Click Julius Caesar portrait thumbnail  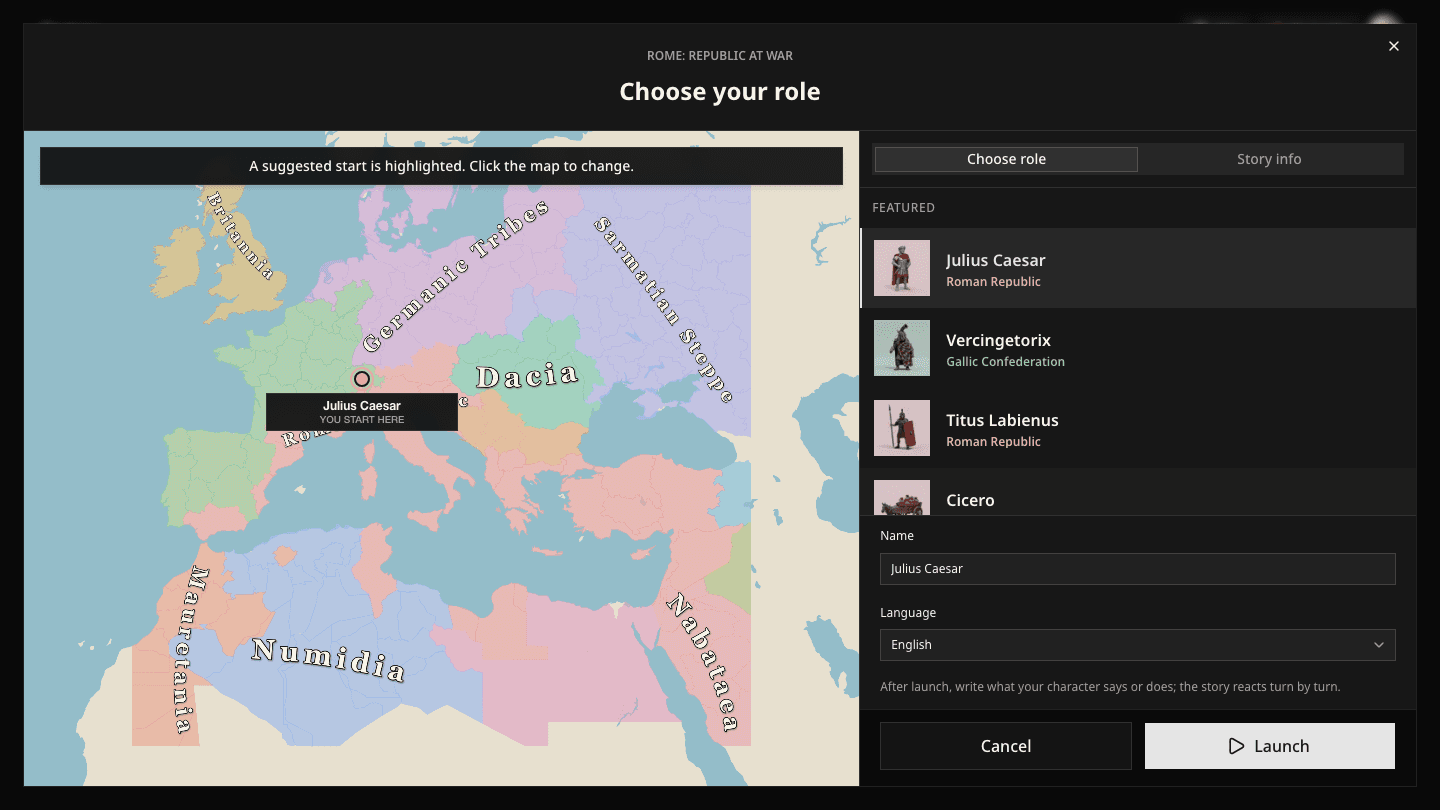pyautogui.click(x=902, y=268)
